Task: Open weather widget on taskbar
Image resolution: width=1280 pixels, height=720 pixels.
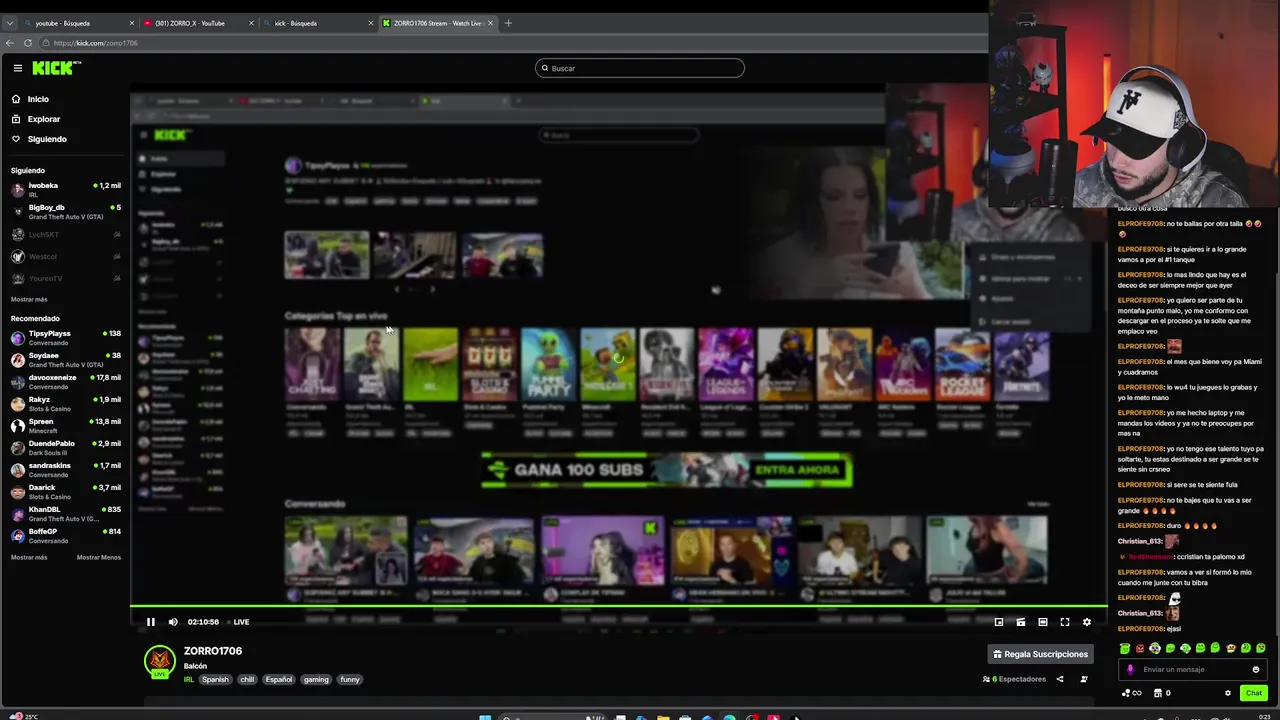Action: [22, 716]
